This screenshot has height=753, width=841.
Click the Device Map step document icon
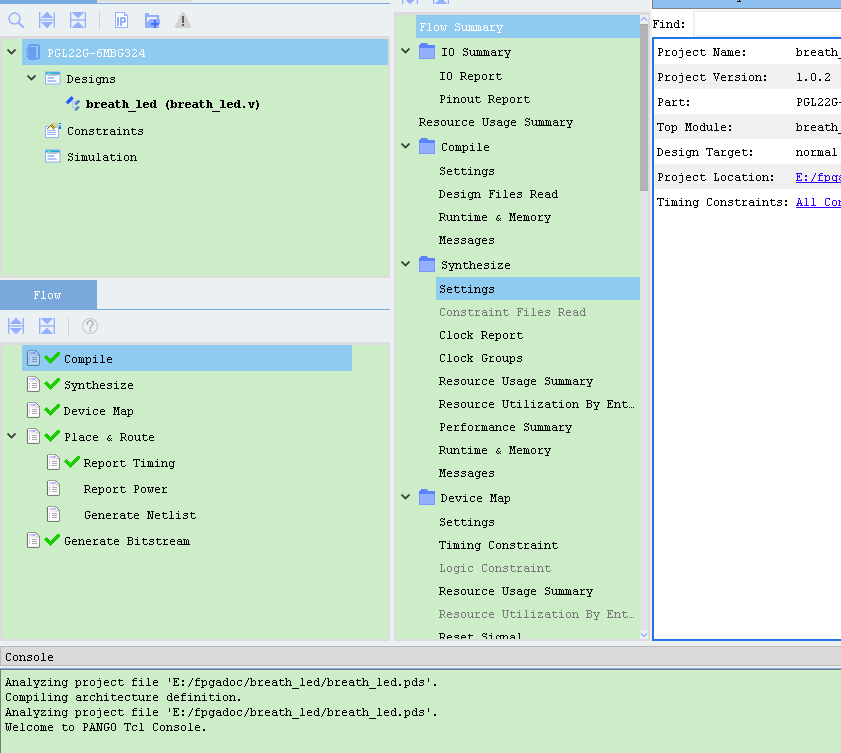(33, 410)
